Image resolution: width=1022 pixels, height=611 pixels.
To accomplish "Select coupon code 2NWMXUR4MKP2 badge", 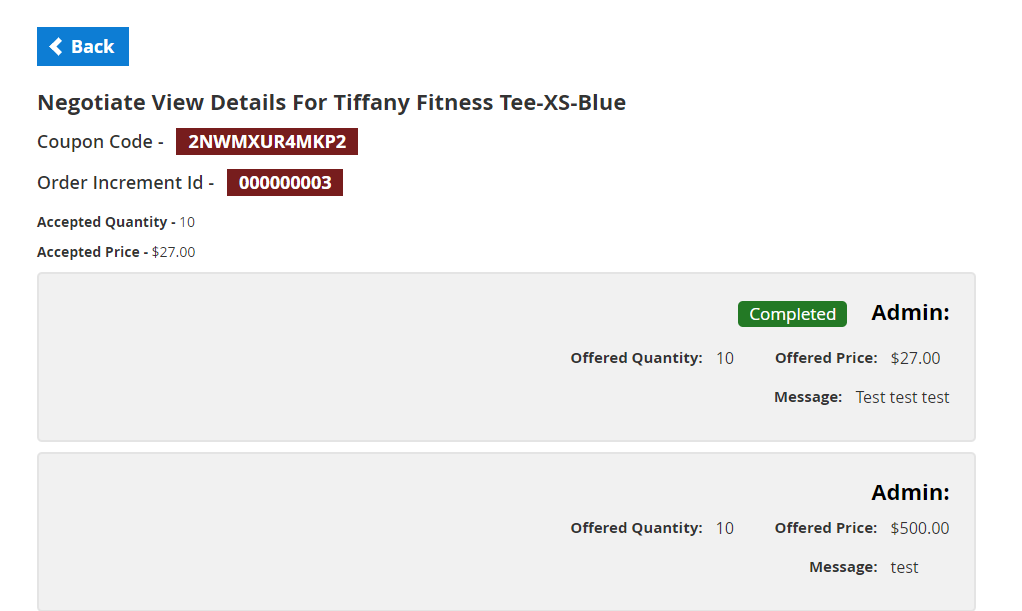I will (x=267, y=142).
